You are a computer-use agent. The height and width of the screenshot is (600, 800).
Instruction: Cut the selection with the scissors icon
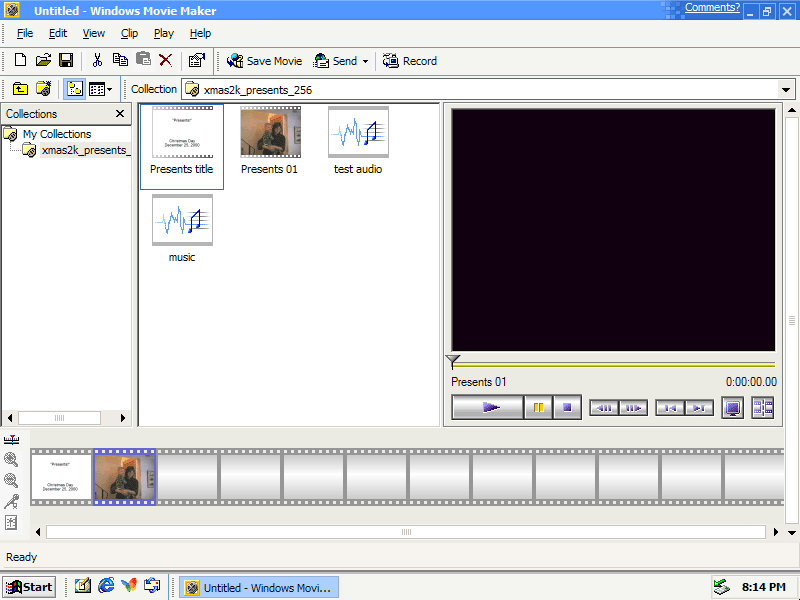pos(97,60)
